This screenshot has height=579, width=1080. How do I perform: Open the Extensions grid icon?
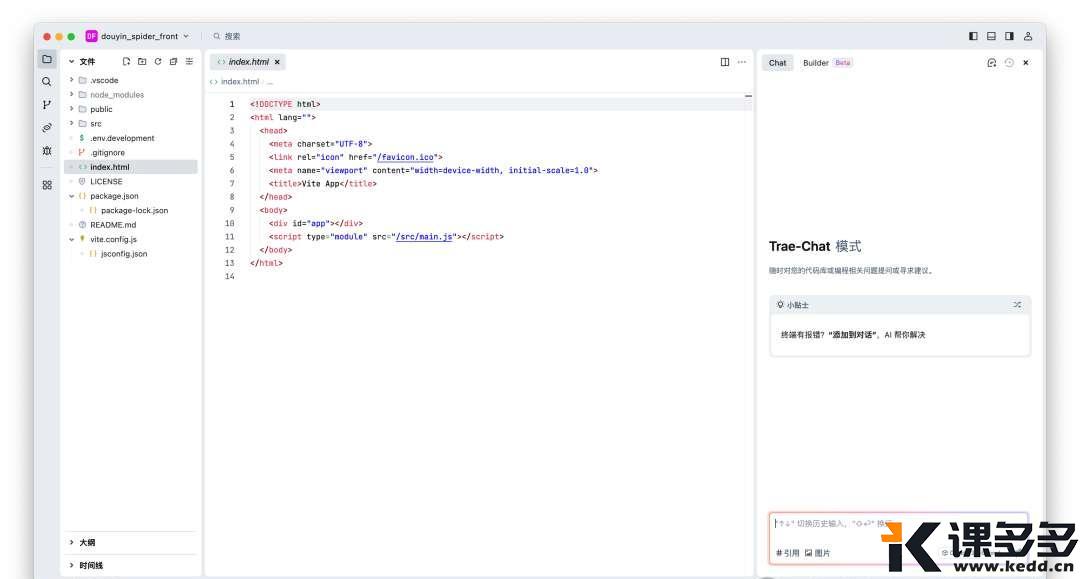click(47, 185)
